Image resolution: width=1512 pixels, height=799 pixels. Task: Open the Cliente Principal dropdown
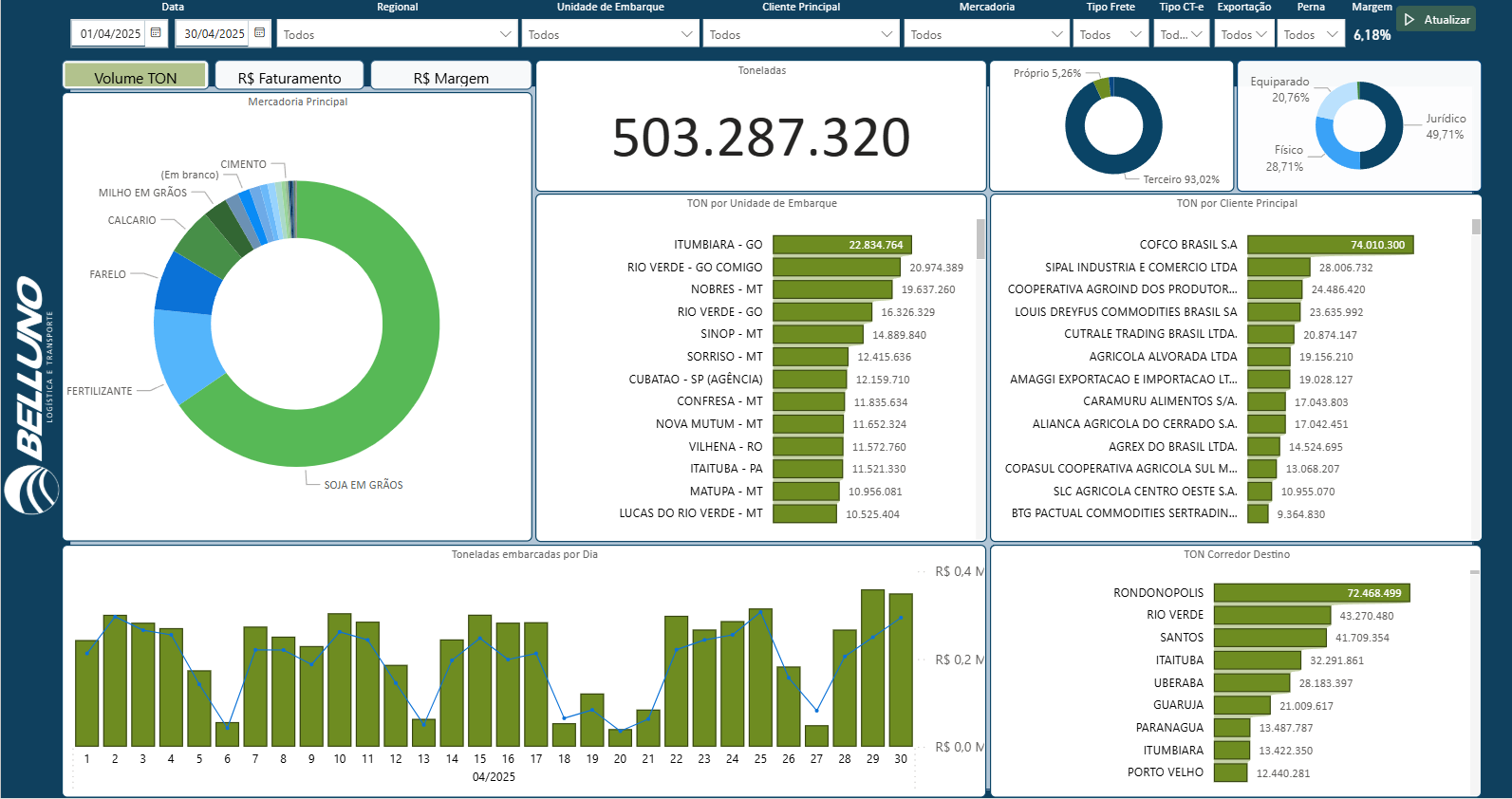[801, 34]
